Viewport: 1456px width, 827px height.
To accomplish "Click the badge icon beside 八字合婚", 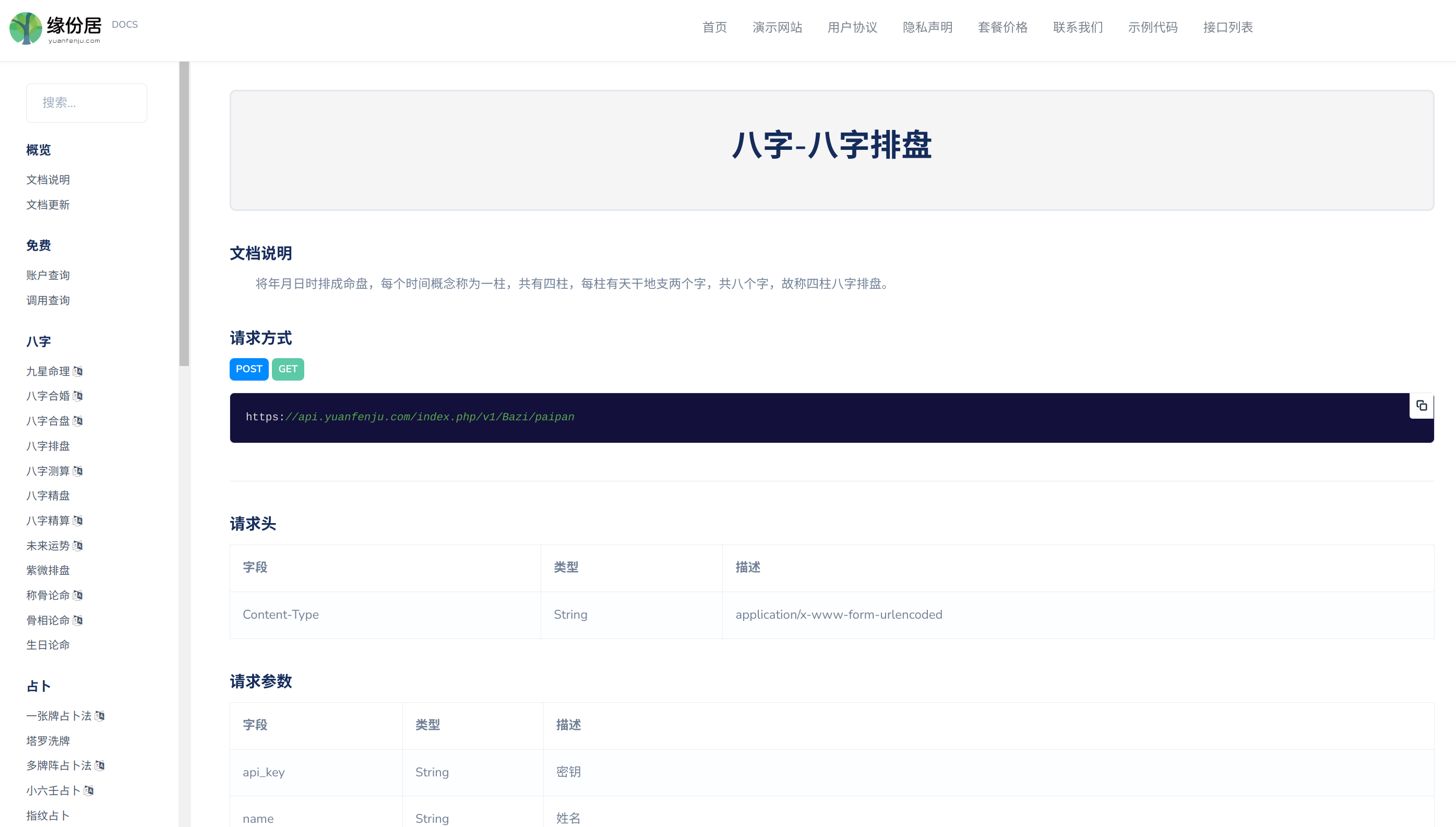I will pyautogui.click(x=78, y=396).
